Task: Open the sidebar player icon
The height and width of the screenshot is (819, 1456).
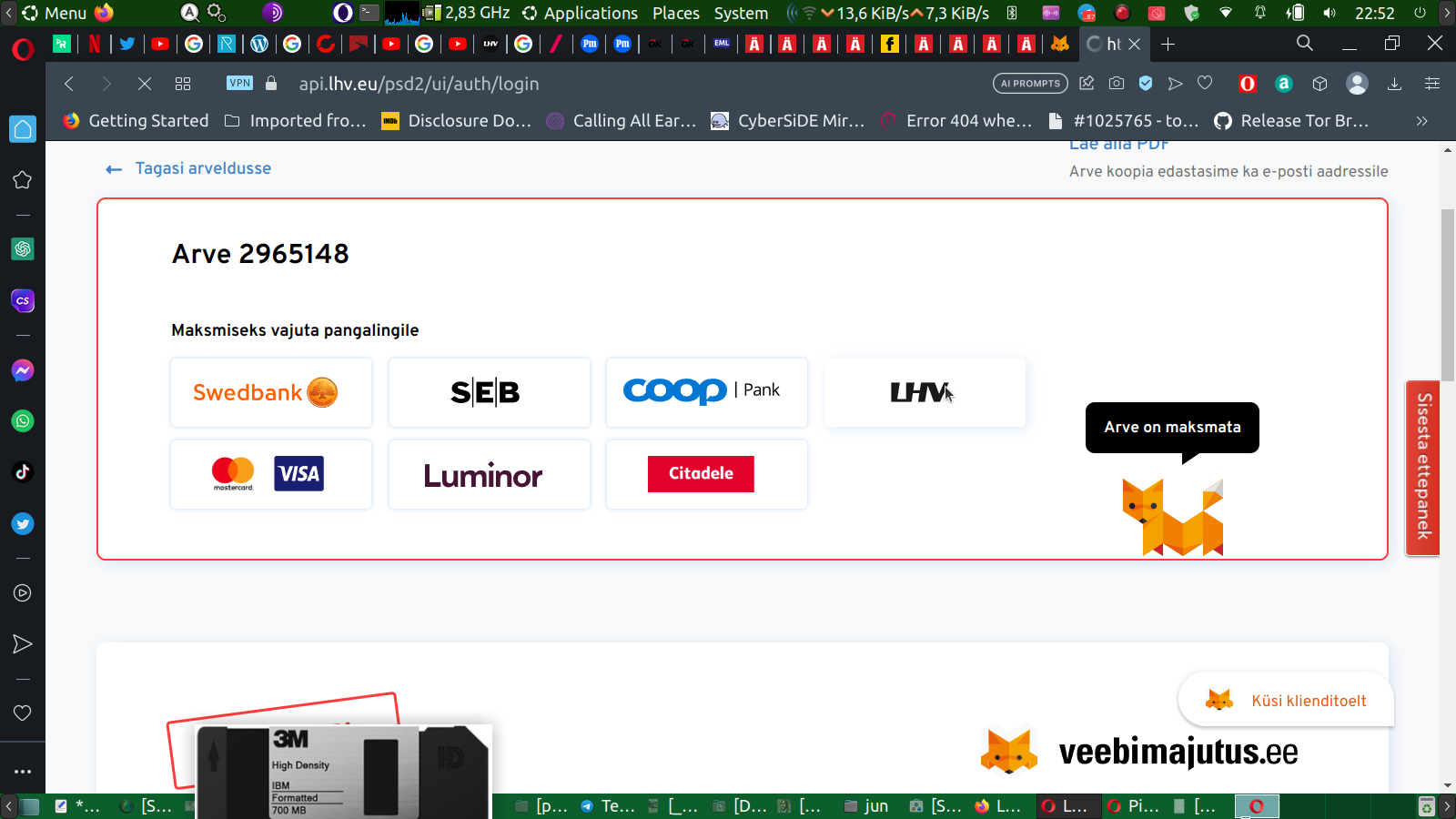Action: pos(23,593)
